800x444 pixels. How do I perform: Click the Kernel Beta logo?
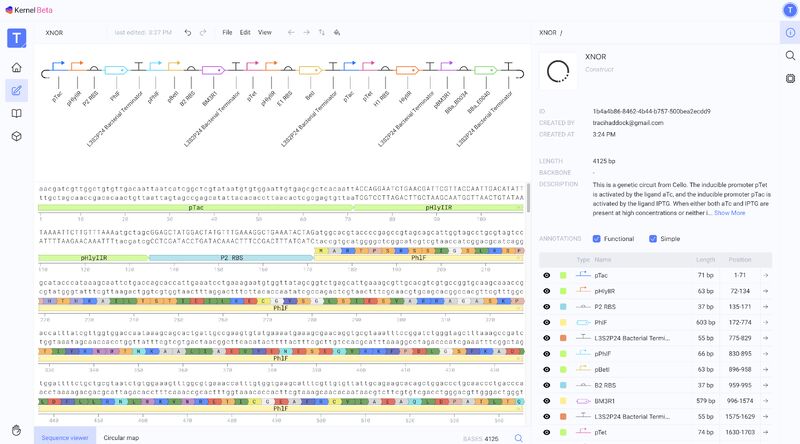29,10
